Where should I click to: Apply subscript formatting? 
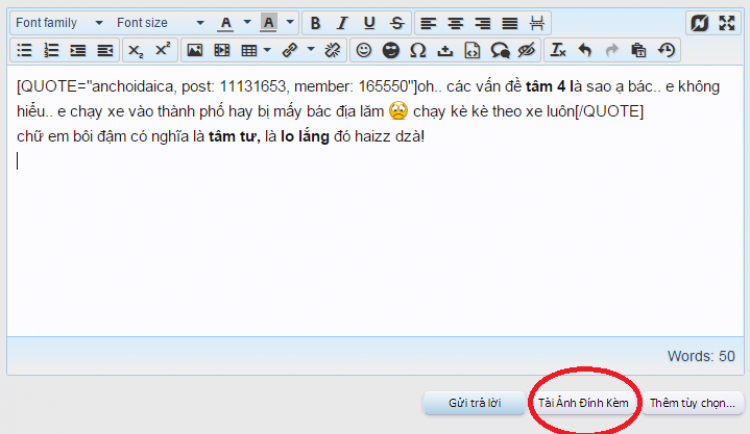[136, 50]
